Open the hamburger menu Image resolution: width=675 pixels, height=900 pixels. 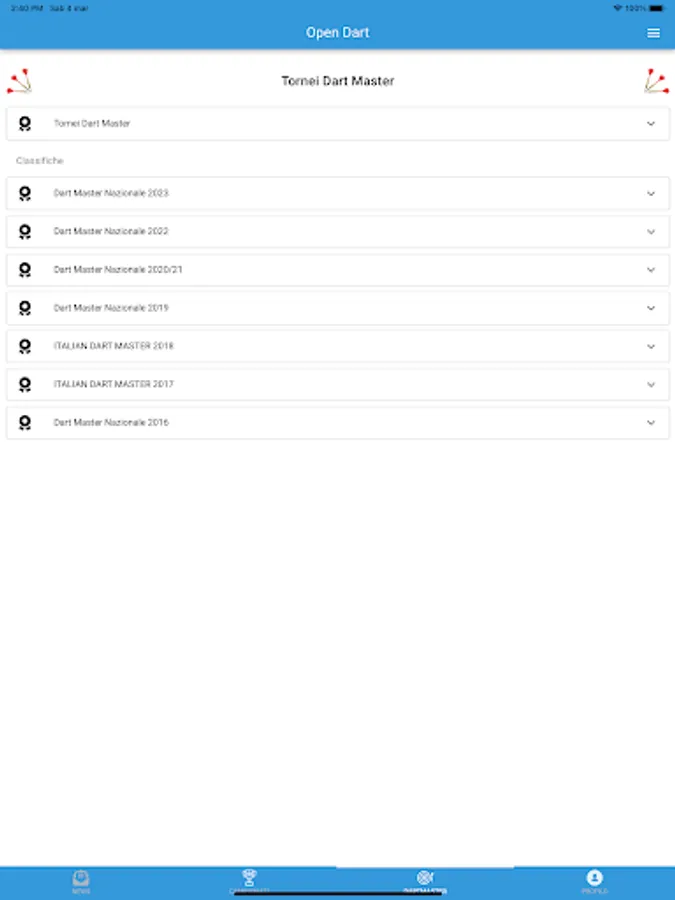653,33
